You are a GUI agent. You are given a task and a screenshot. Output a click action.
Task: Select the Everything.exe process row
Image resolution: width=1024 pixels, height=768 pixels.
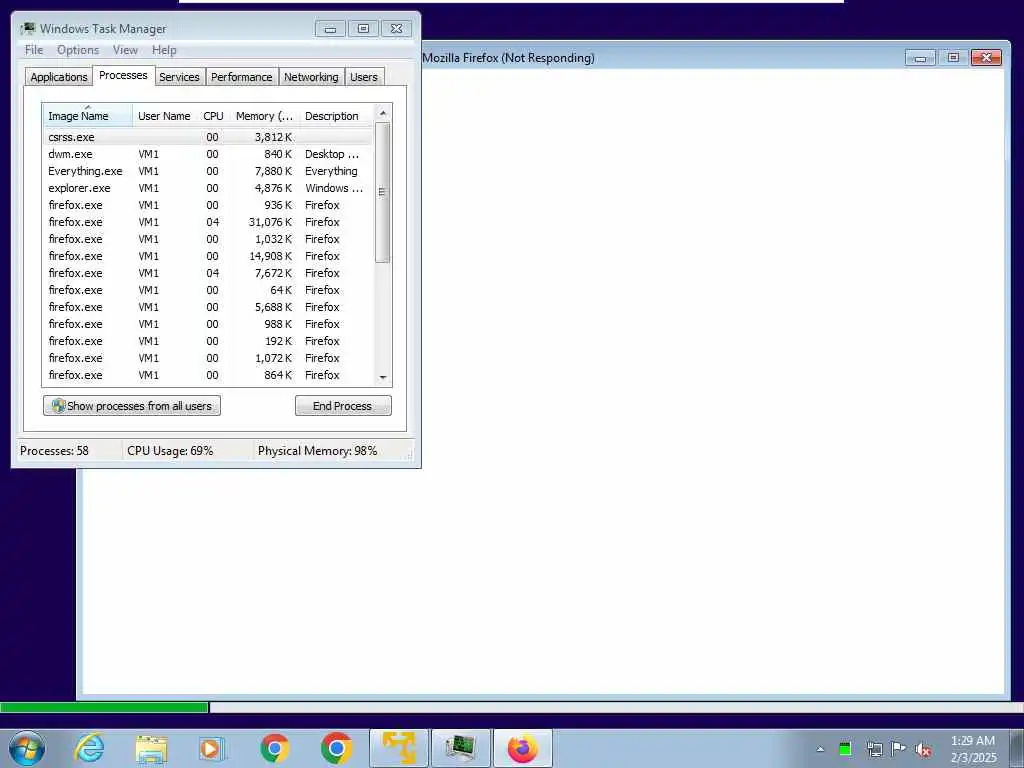tap(208, 171)
